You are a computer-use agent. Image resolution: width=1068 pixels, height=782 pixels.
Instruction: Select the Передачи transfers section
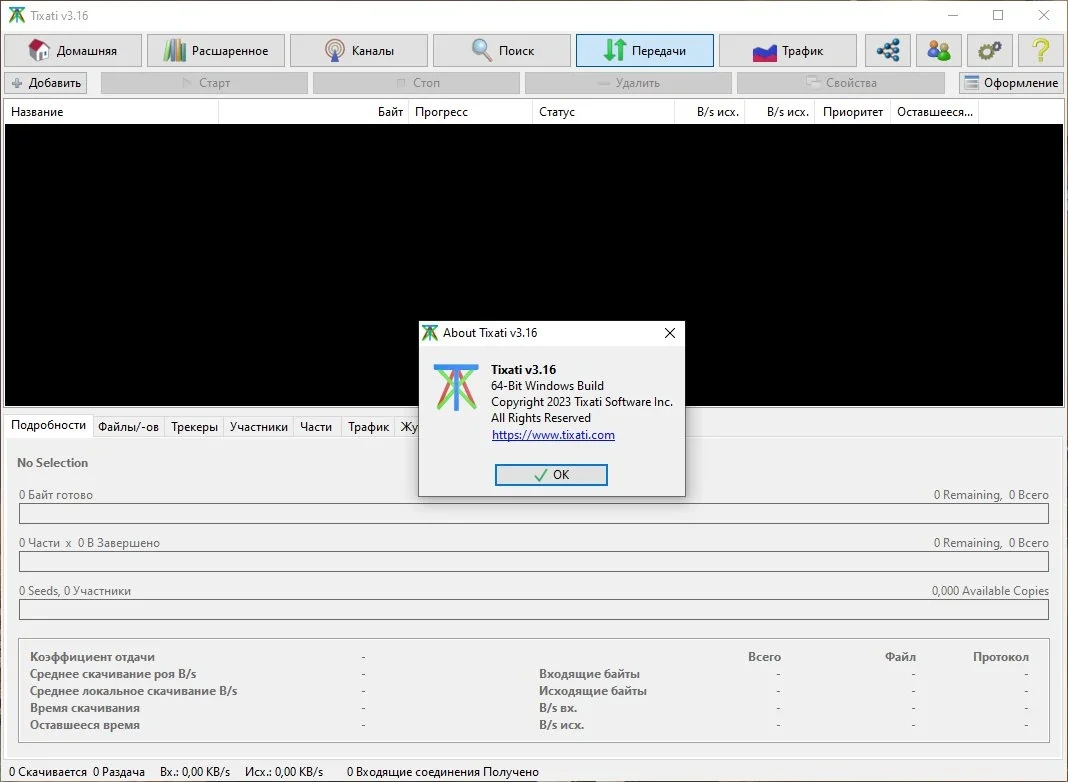pos(645,50)
